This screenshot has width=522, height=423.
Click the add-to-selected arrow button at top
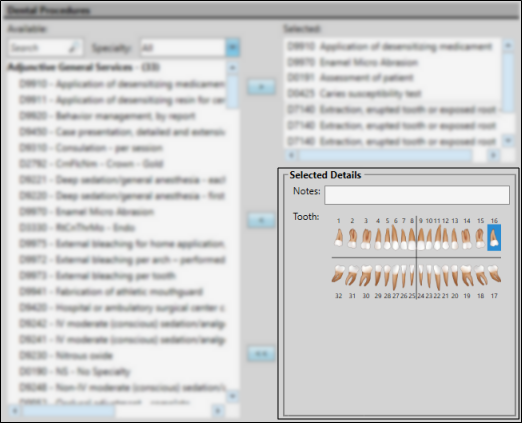click(261, 87)
